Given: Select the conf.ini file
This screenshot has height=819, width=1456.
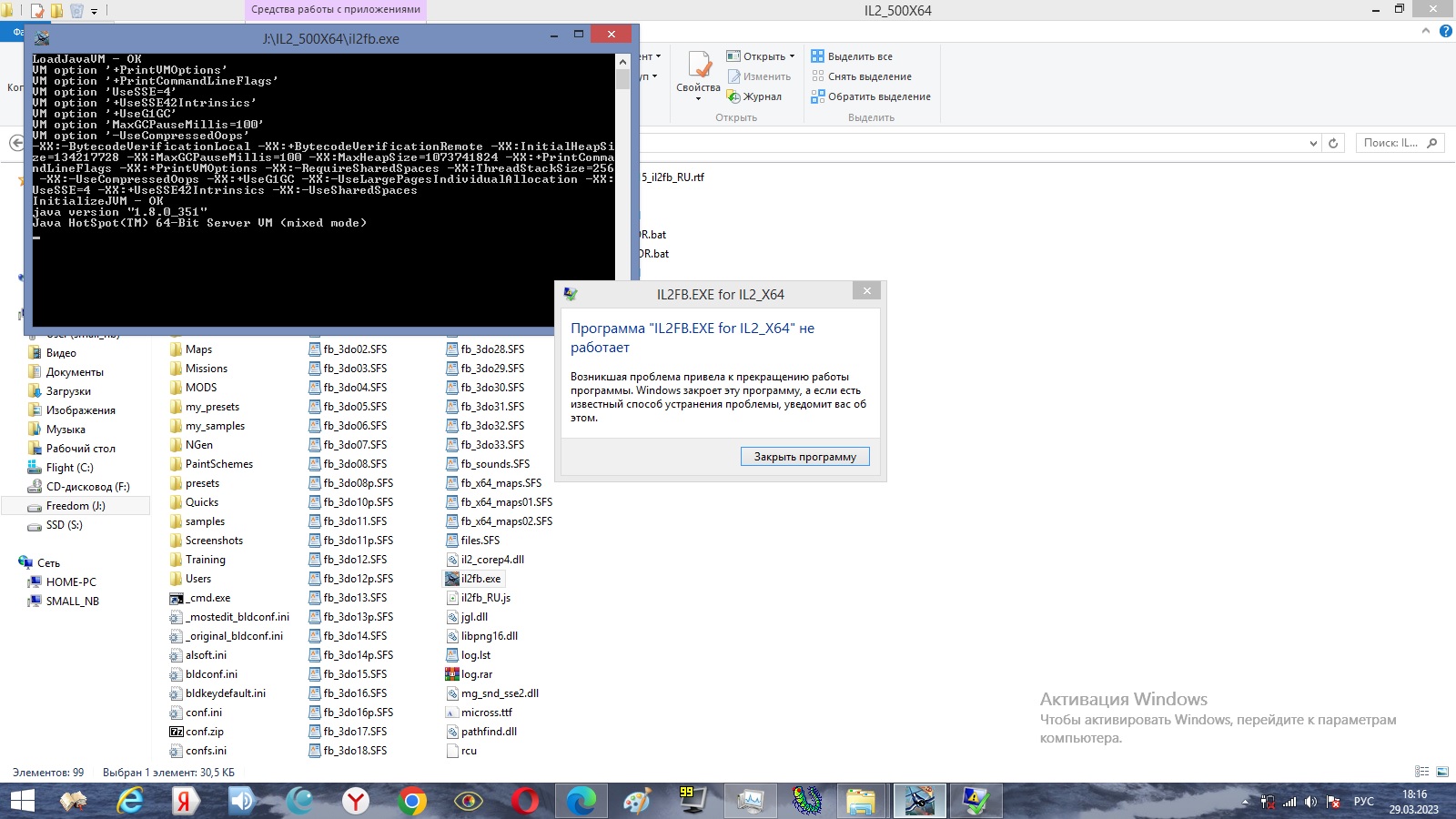Looking at the screenshot, I should pos(204,713).
